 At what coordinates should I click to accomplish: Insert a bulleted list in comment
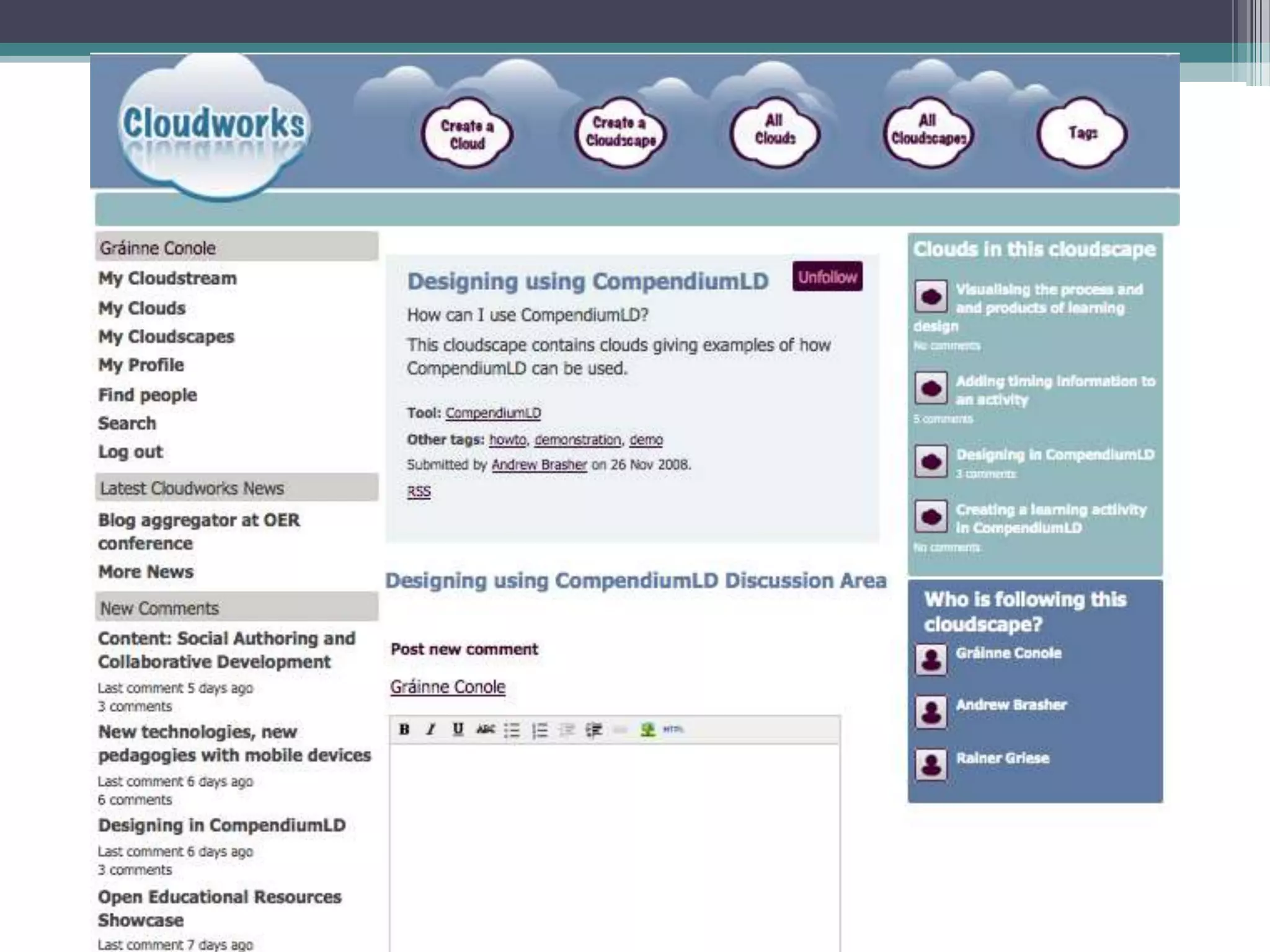point(512,730)
